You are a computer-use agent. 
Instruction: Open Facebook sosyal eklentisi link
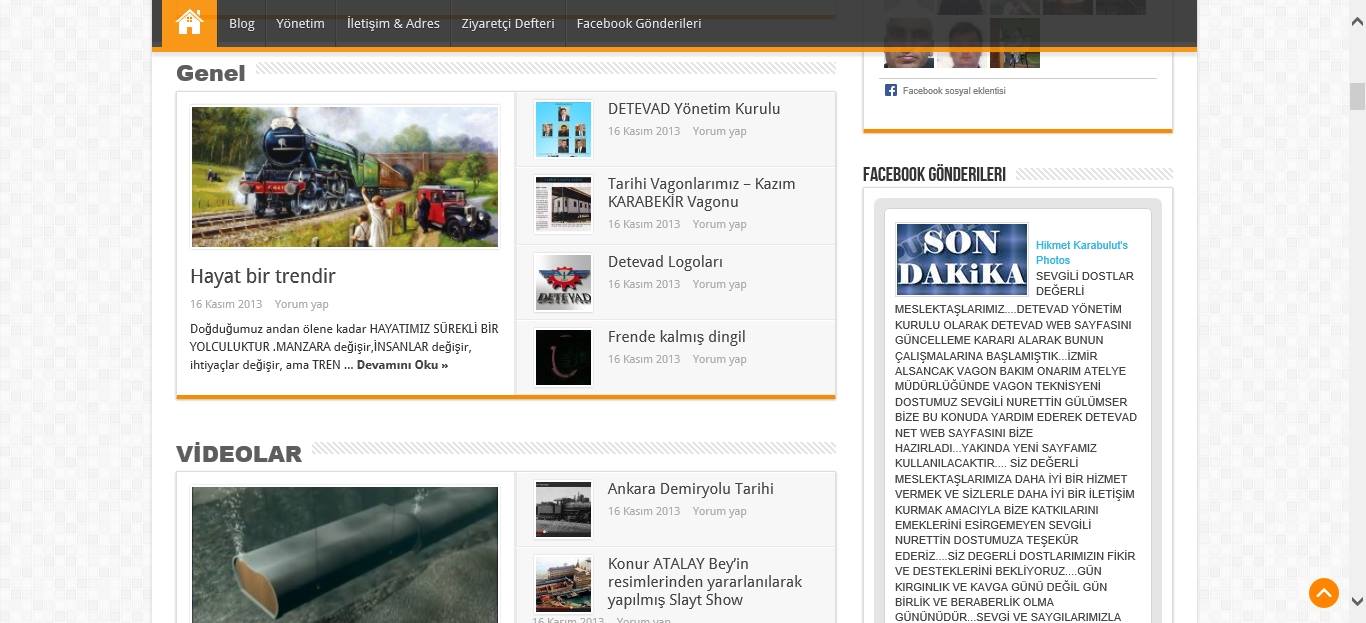point(954,91)
